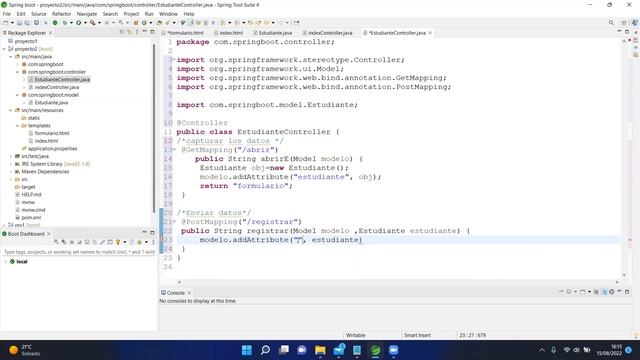Open File Explorer from taskbar

(320, 350)
